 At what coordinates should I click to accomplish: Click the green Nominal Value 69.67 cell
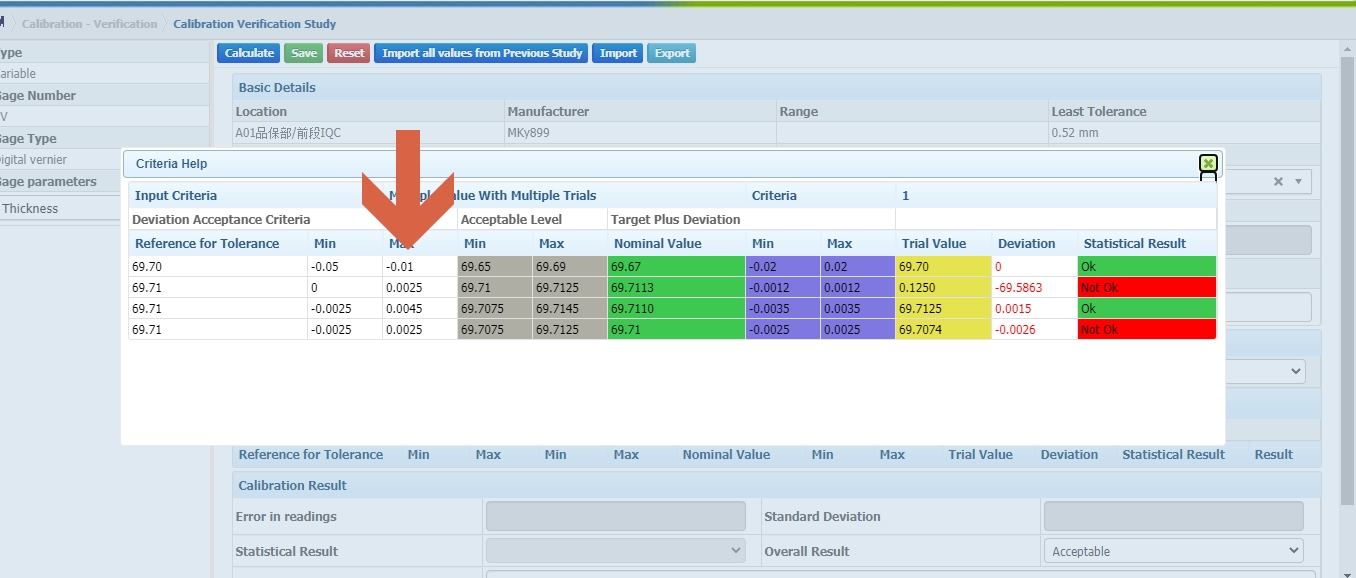click(677, 267)
